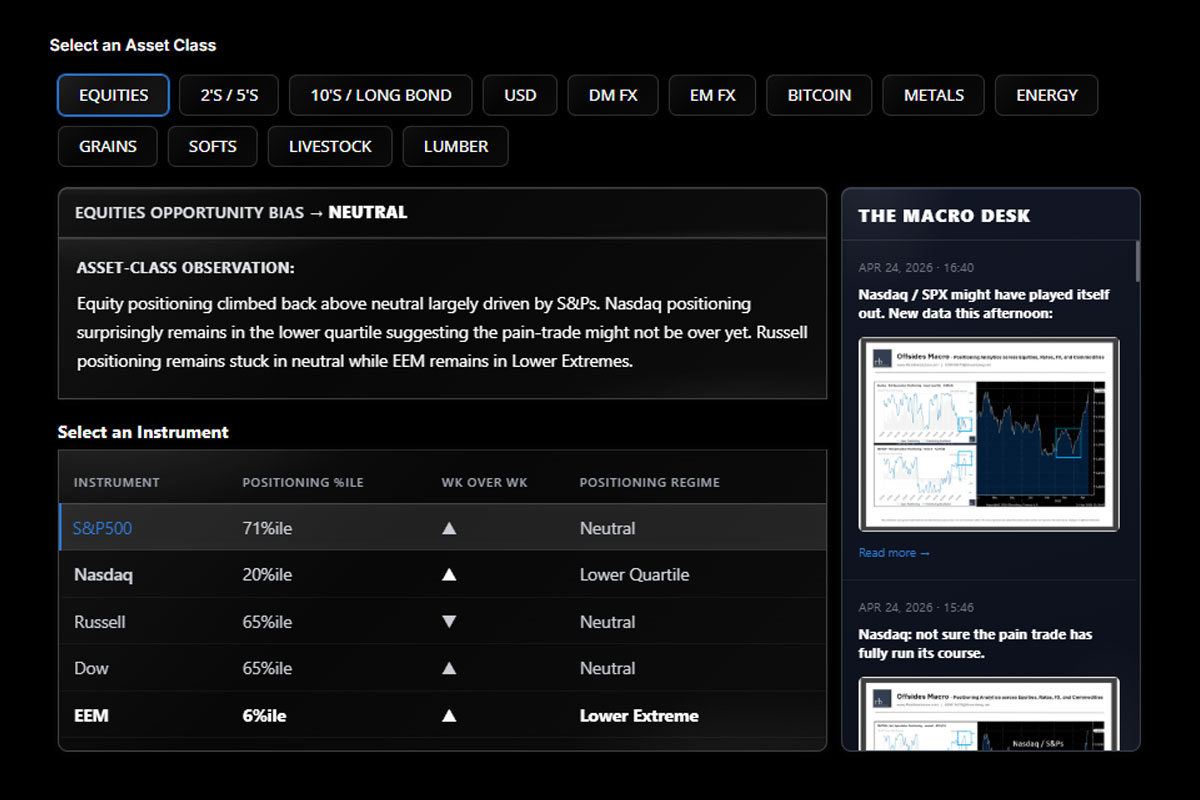1200x800 pixels.
Task: Click the Nasdaq up arrow indicator
Action: 449,575
